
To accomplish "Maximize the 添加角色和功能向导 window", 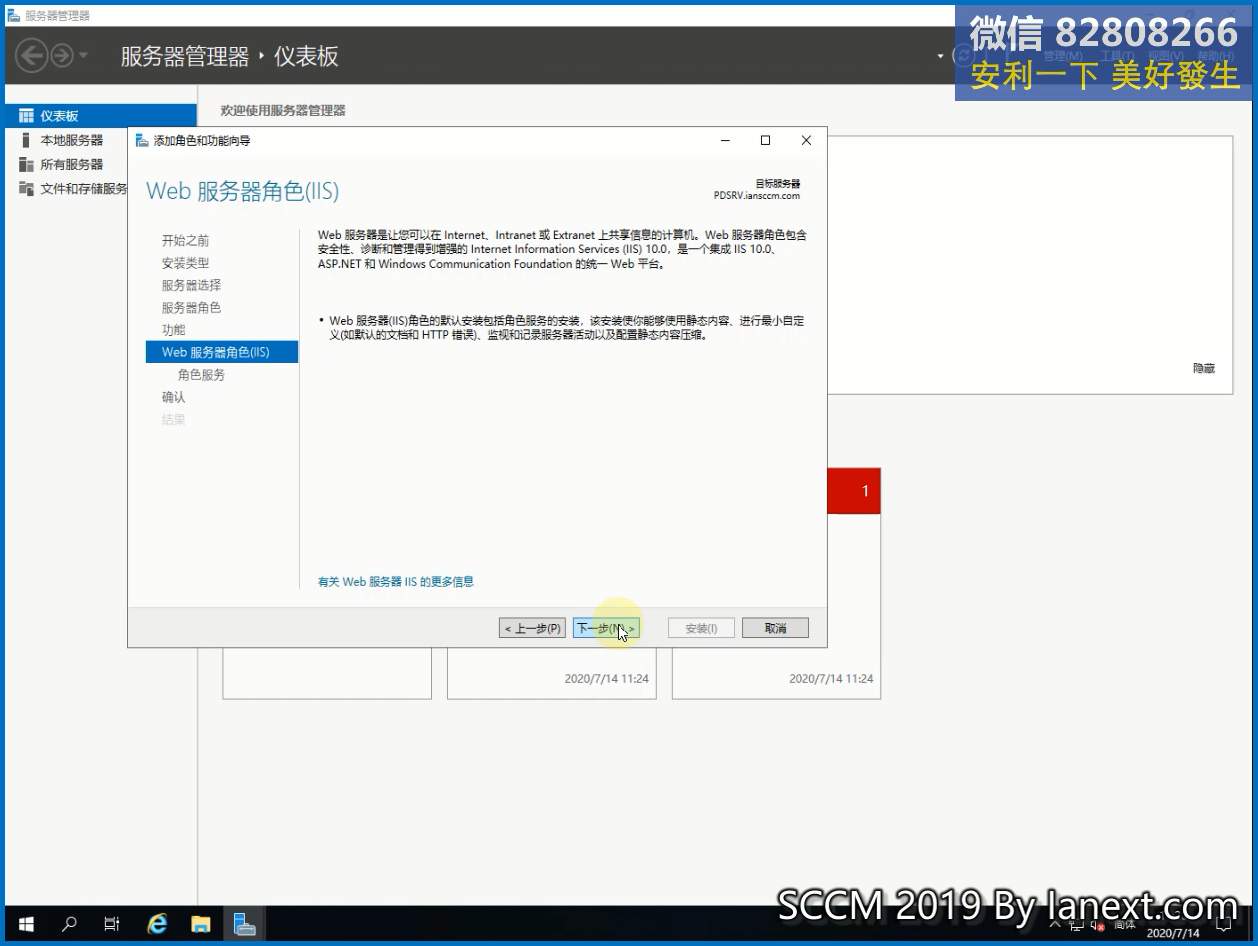I will (765, 140).
